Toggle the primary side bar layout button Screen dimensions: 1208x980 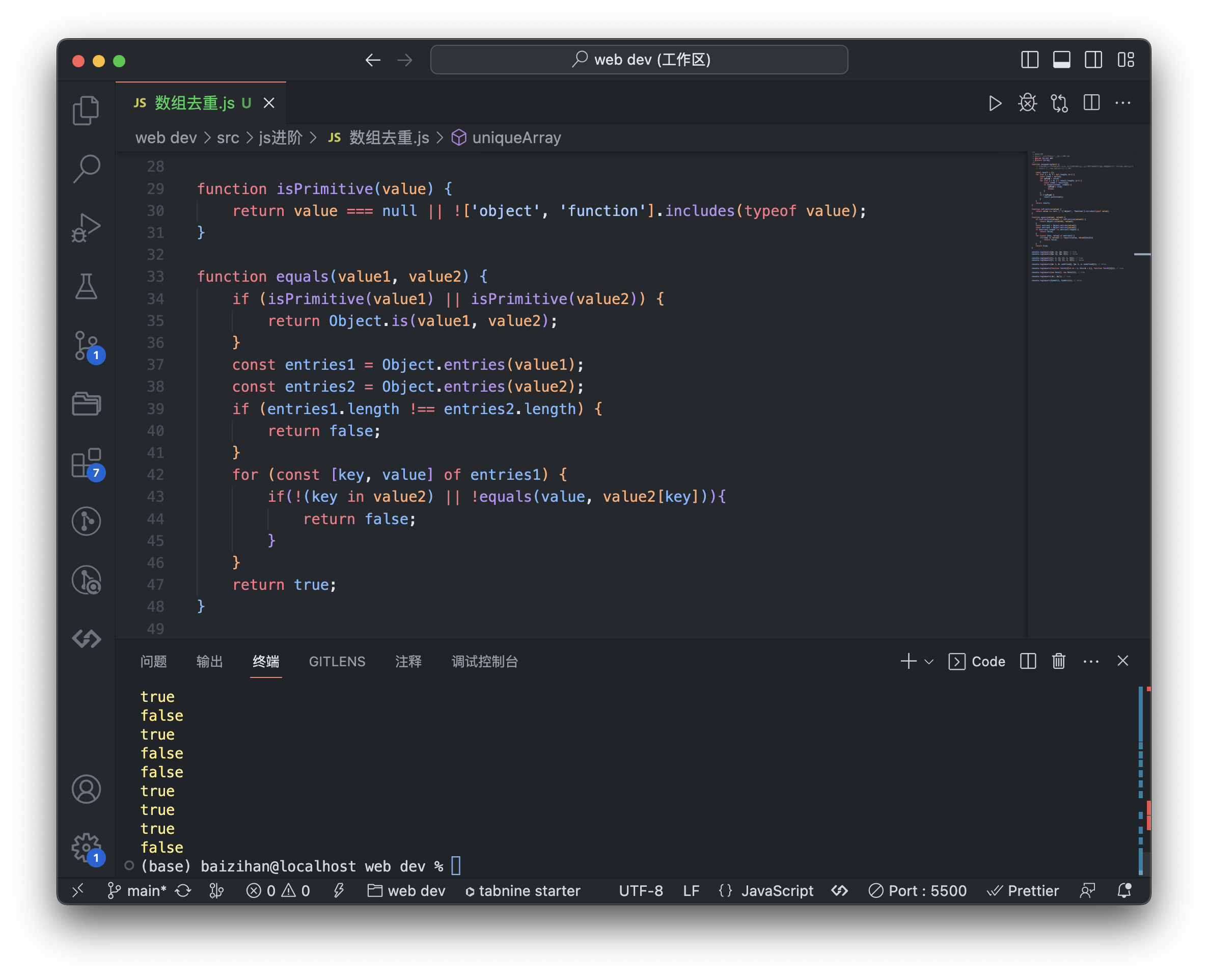pyautogui.click(x=1030, y=60)
